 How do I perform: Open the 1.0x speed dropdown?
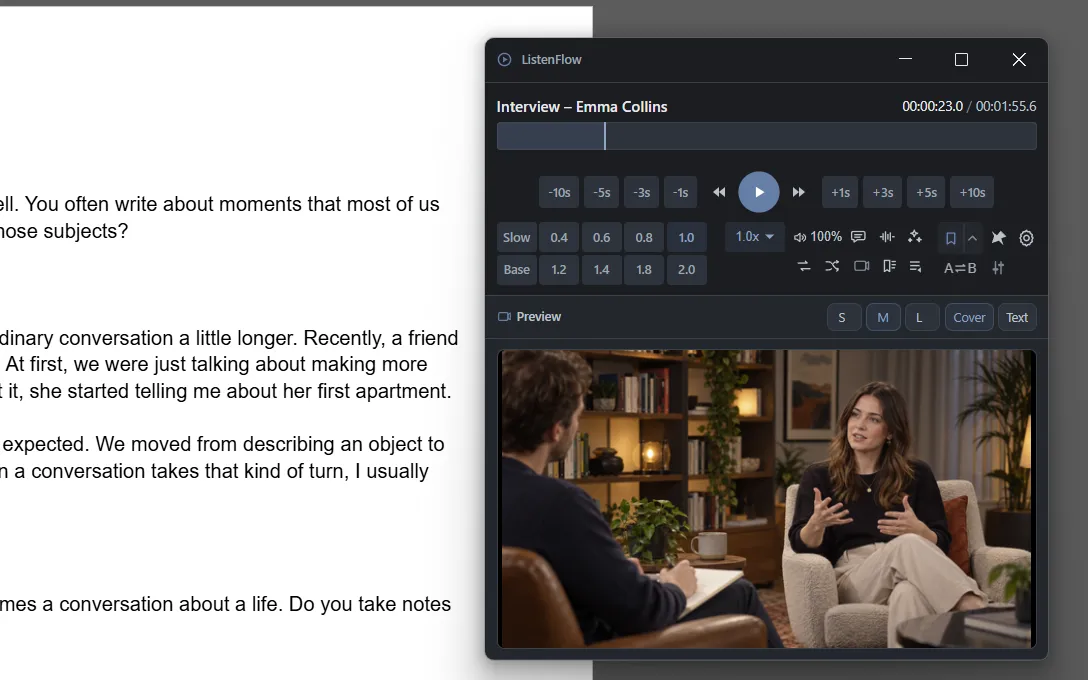pos(755,237)
